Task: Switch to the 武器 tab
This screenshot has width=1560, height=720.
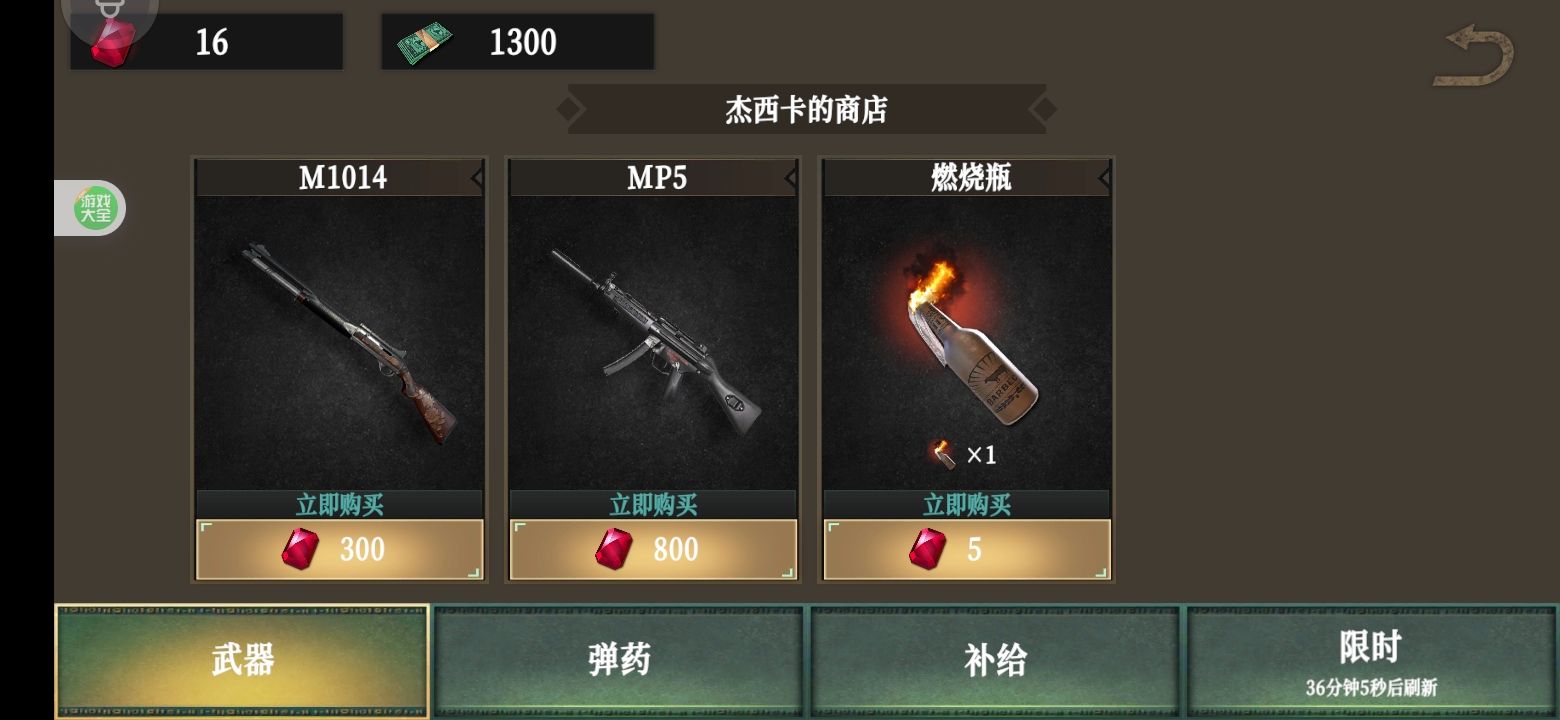Action: click(x=242, y=661)
